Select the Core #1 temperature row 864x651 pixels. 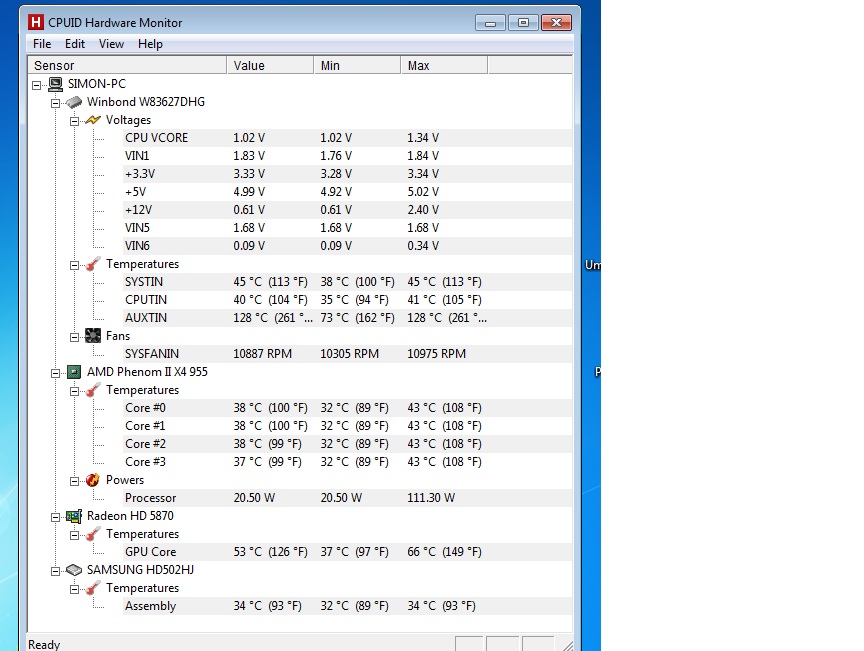(348, 426)
